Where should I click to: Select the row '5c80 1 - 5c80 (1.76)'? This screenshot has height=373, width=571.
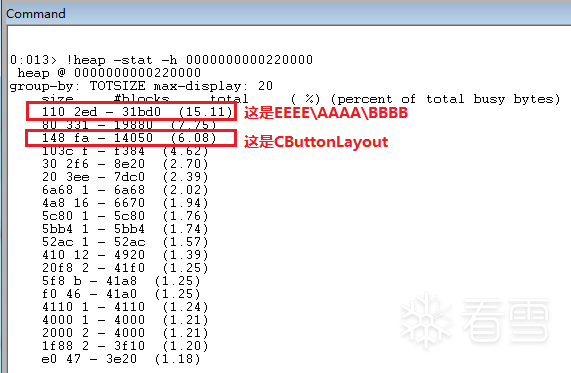click(125, 216)
